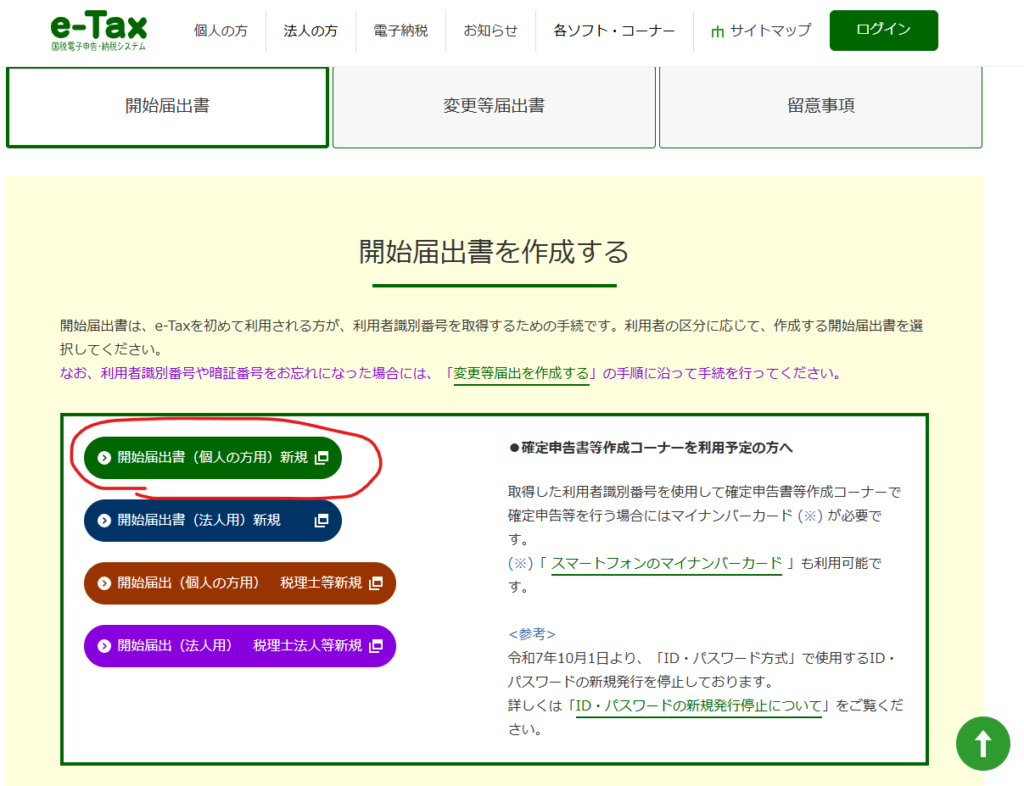Click external-link icon on 個人の方用 新規 button
Screen dimensions: 1024x786
point(321,458)
